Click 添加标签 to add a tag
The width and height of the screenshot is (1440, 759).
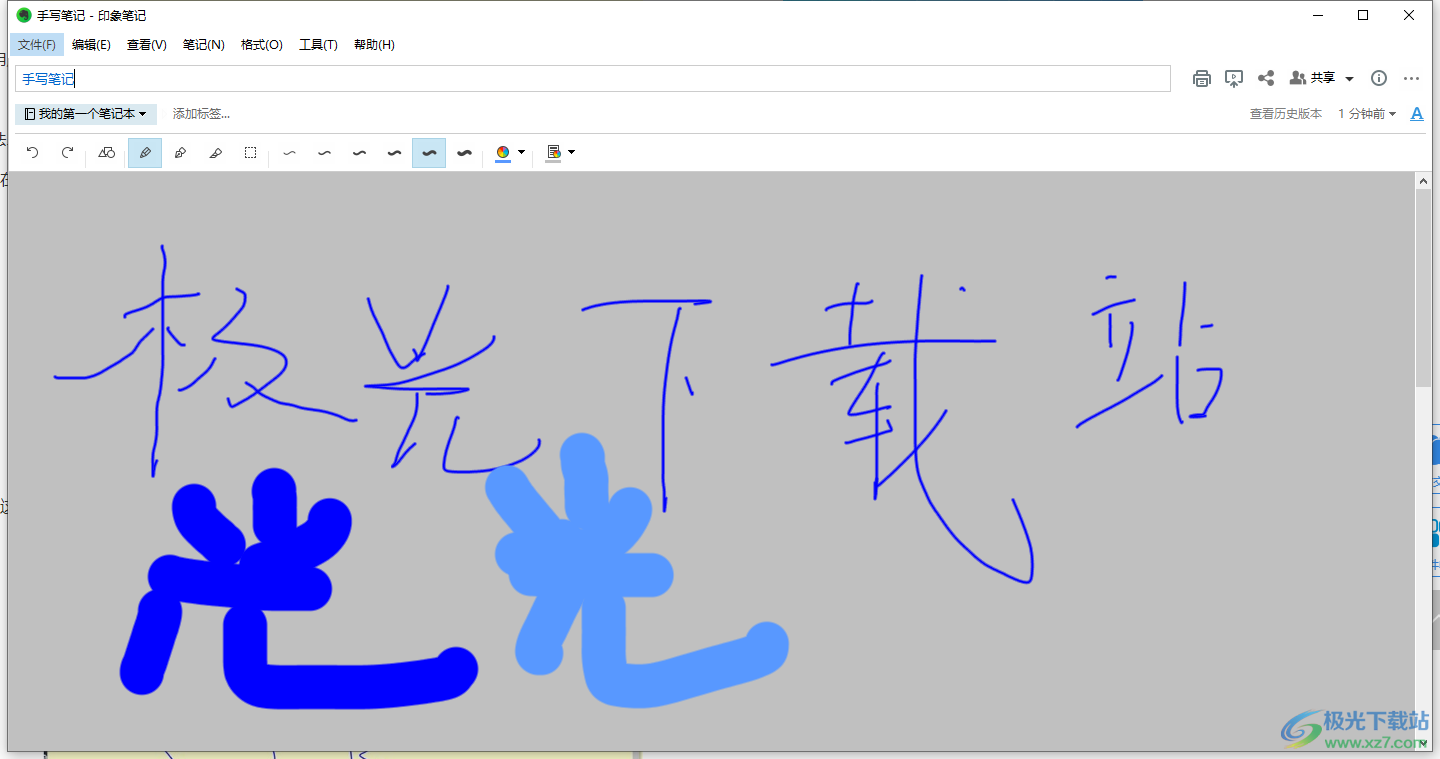click(x=201, y=114)
